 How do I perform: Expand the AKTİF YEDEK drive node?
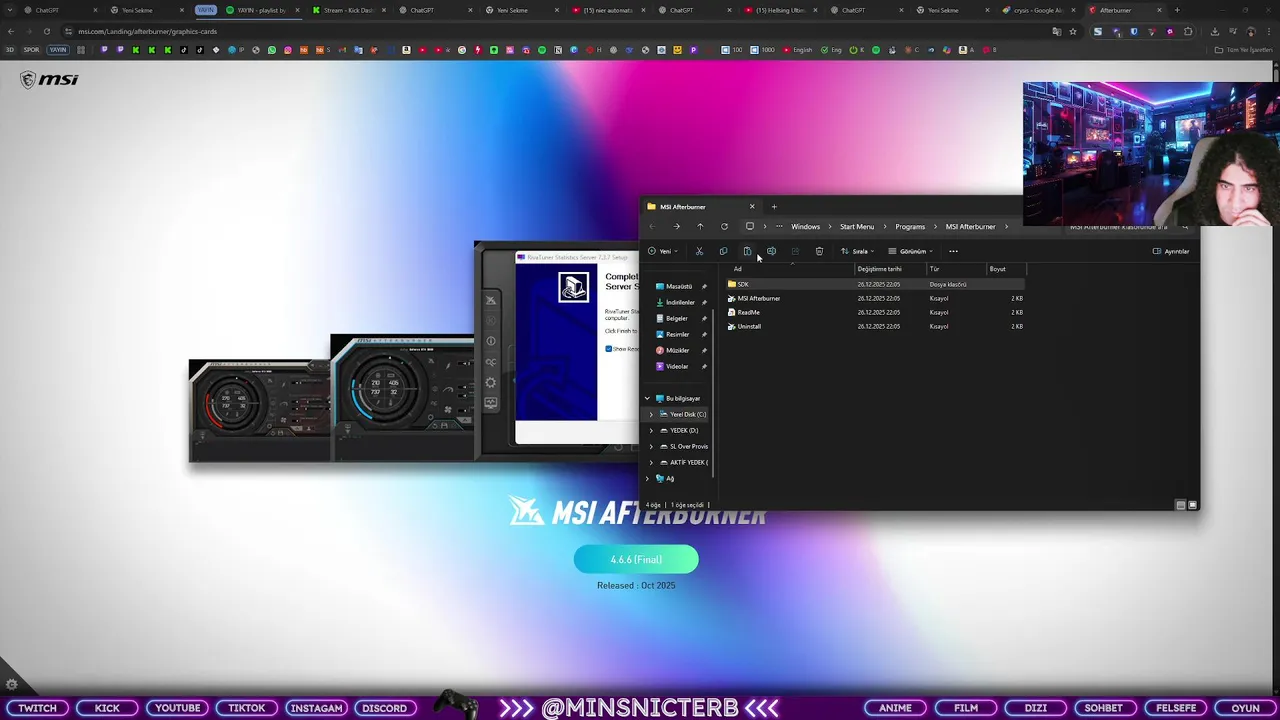coord(651,462)
